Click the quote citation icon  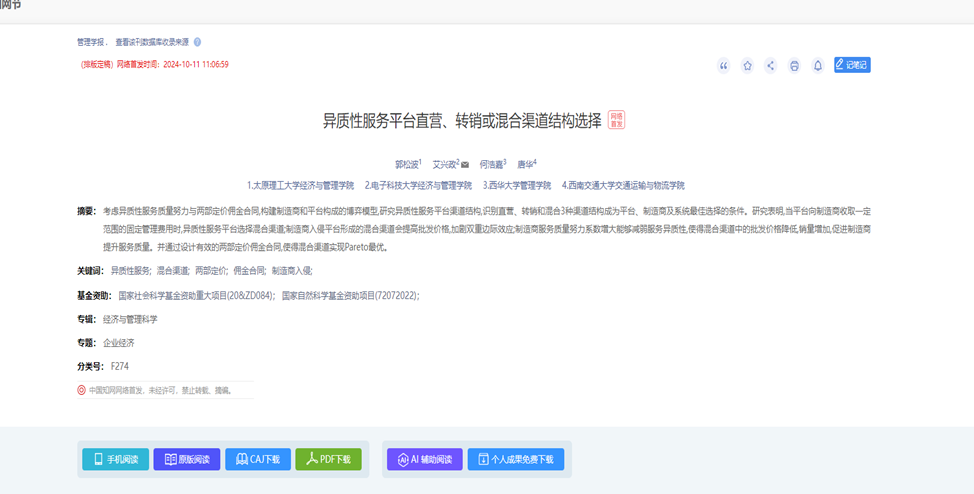724,66
